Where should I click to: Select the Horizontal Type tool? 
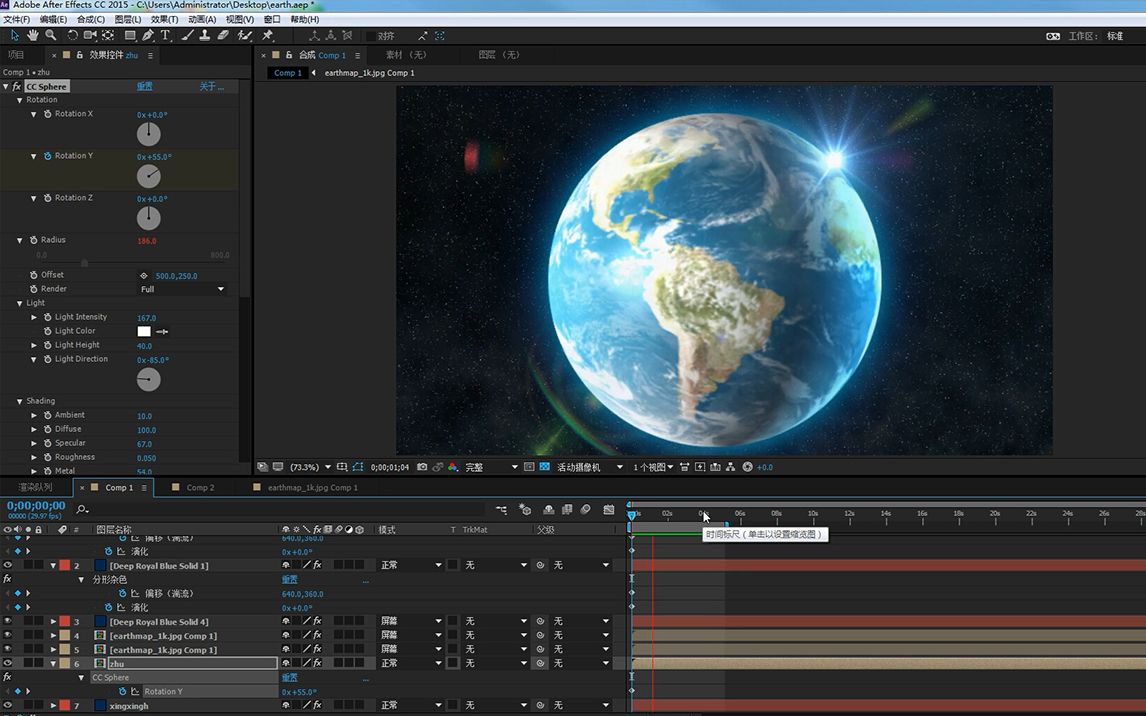pos(166,35)
